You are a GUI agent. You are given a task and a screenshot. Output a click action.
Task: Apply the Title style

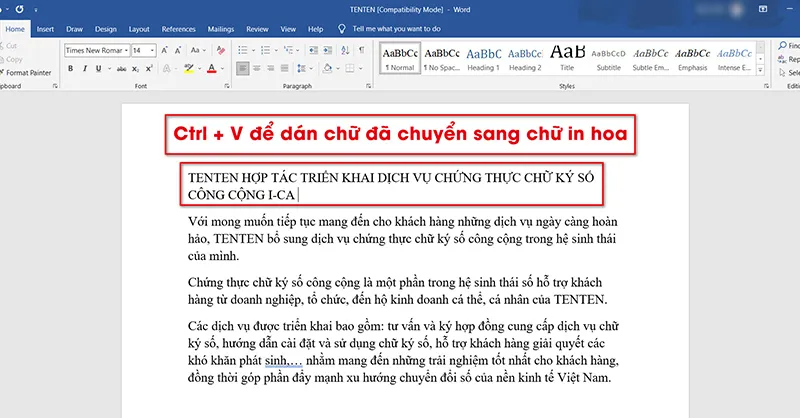pos(567,58)
